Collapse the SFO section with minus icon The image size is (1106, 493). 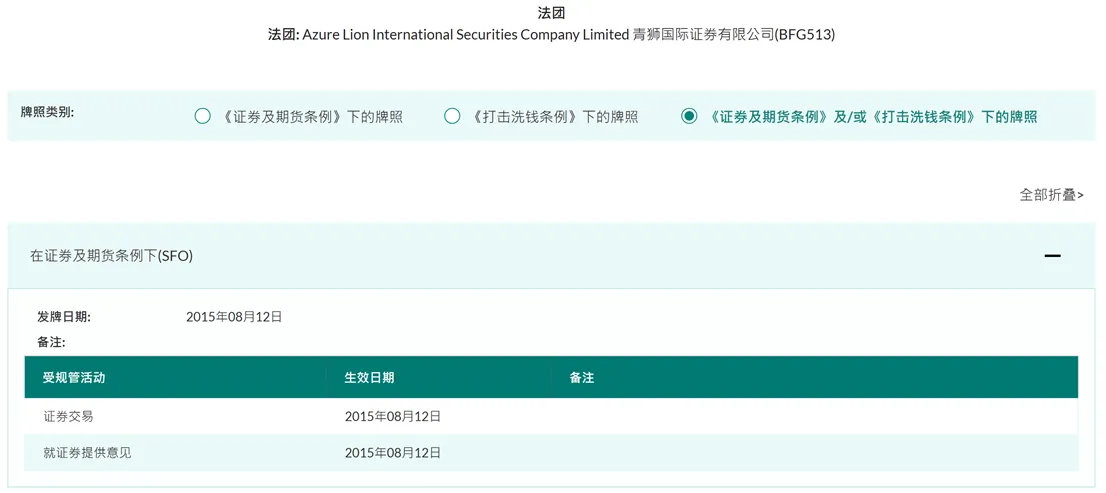[1052, 255]
